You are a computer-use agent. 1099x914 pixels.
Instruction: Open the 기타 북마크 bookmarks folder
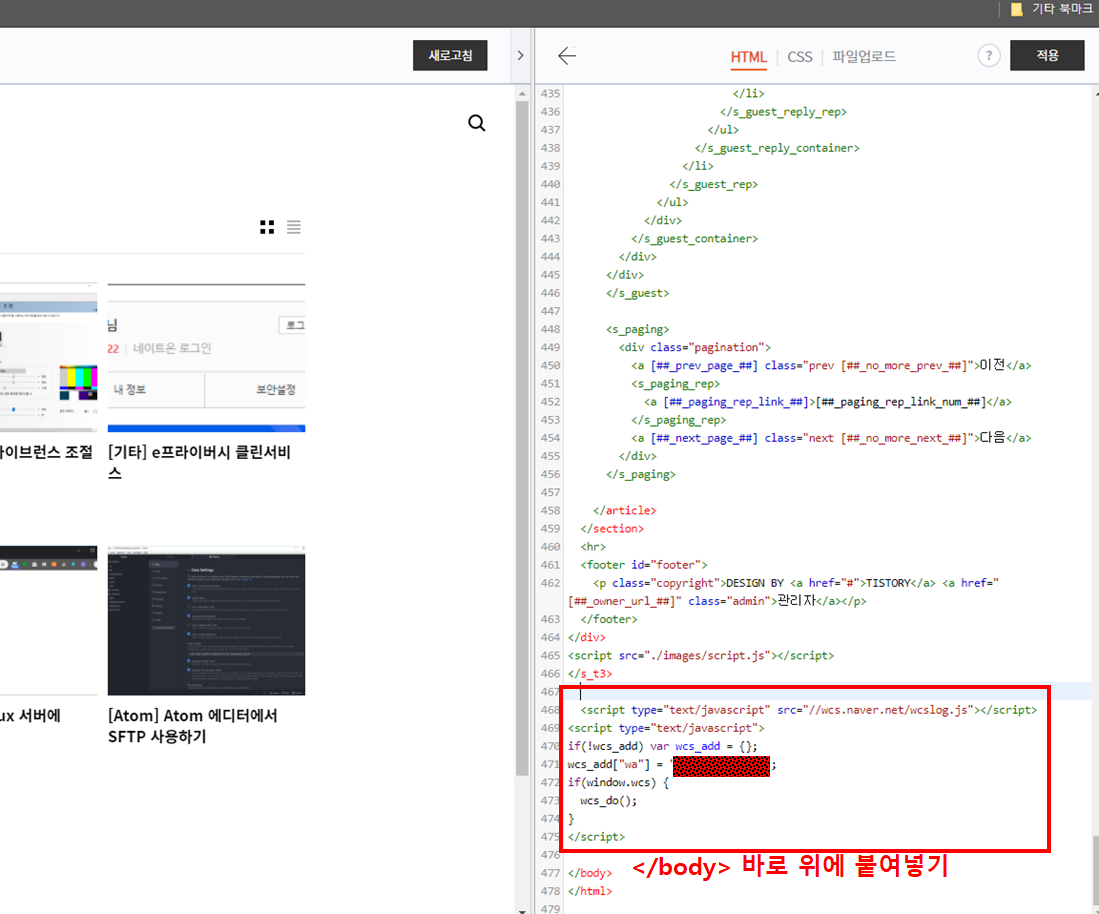point(1052,9)
